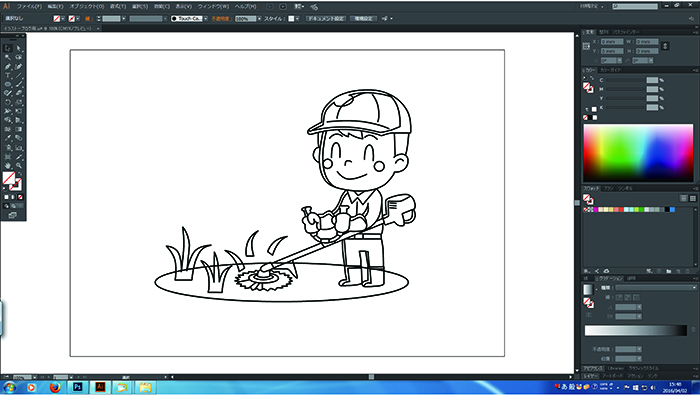
Task: Open ヘルプ(H) menu
Action: [x=246, y=7]
